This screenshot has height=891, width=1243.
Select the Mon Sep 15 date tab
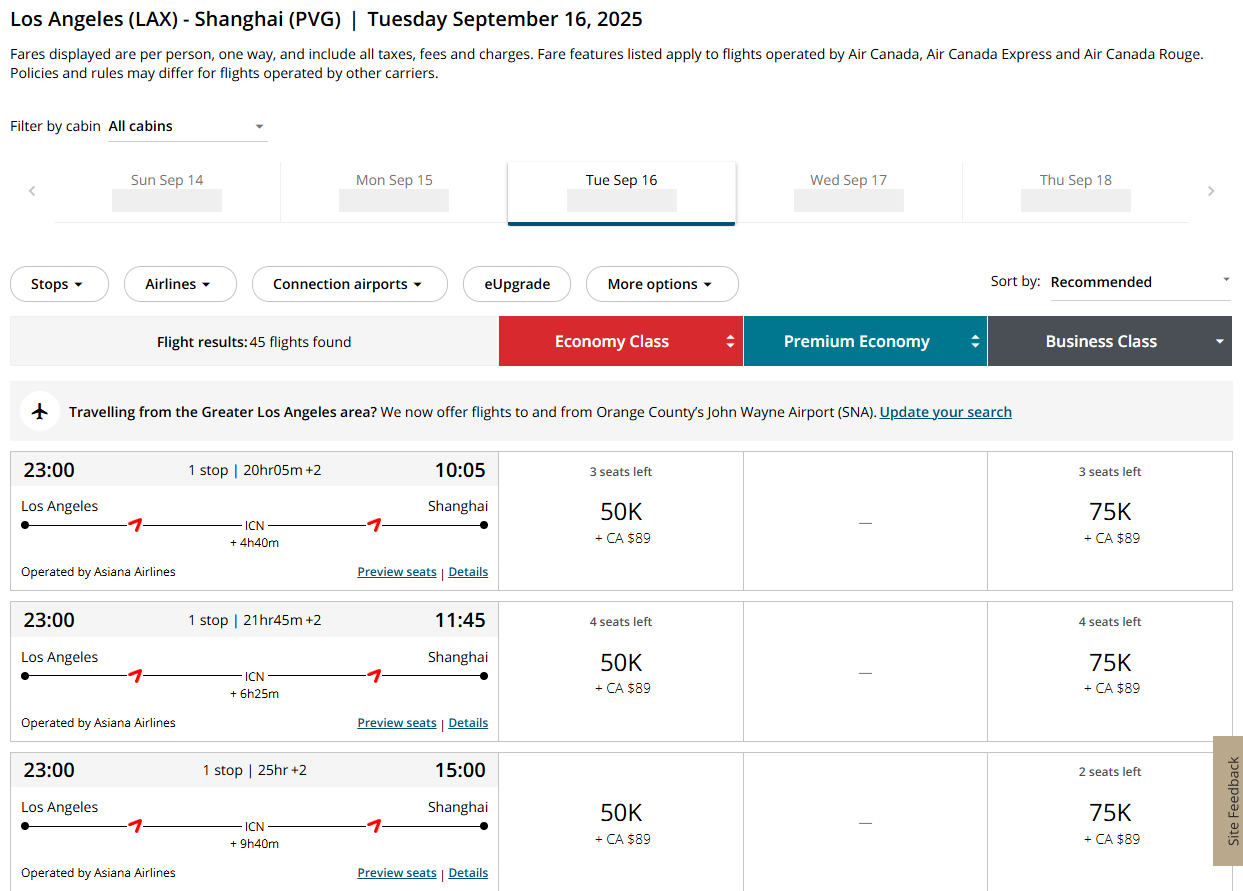(394, 192)
